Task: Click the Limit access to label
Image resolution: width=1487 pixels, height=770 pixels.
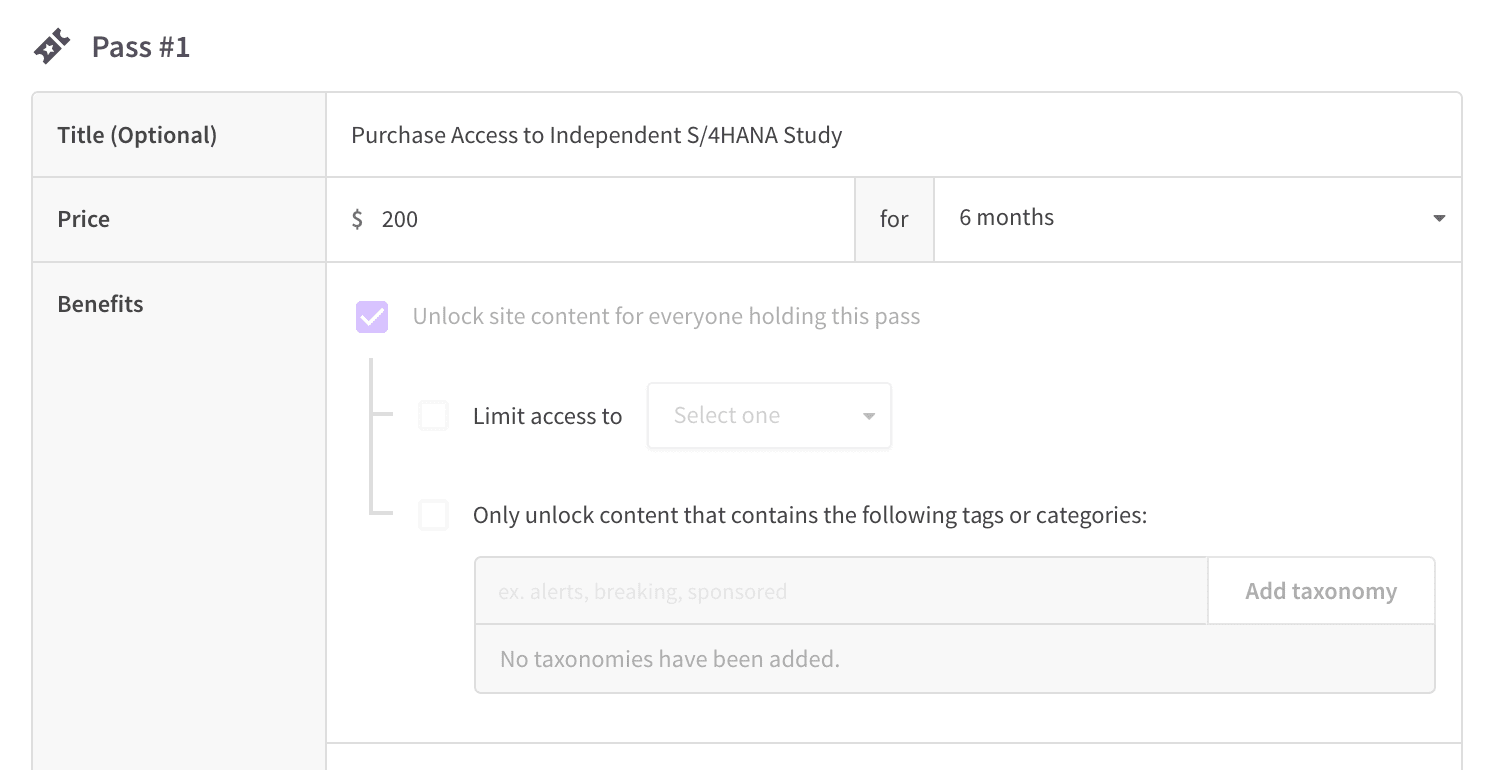Action: pos(548,416)
